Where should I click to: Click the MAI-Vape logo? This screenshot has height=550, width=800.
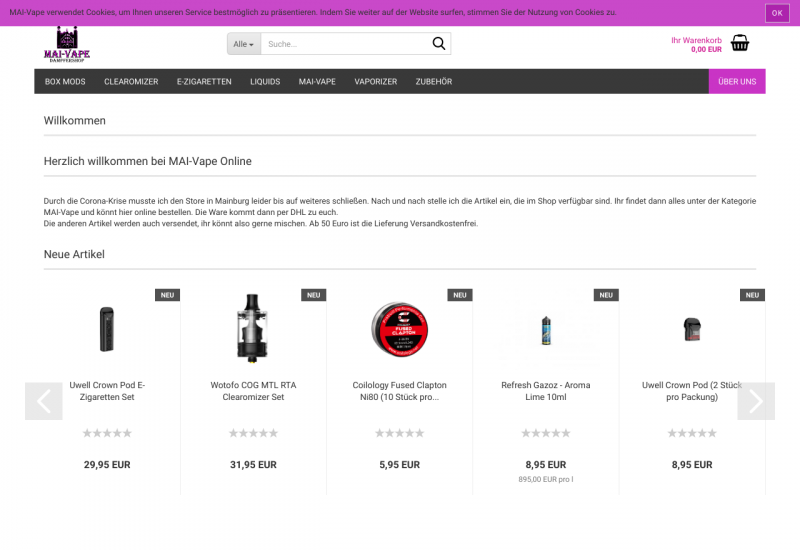pos(67,45)
